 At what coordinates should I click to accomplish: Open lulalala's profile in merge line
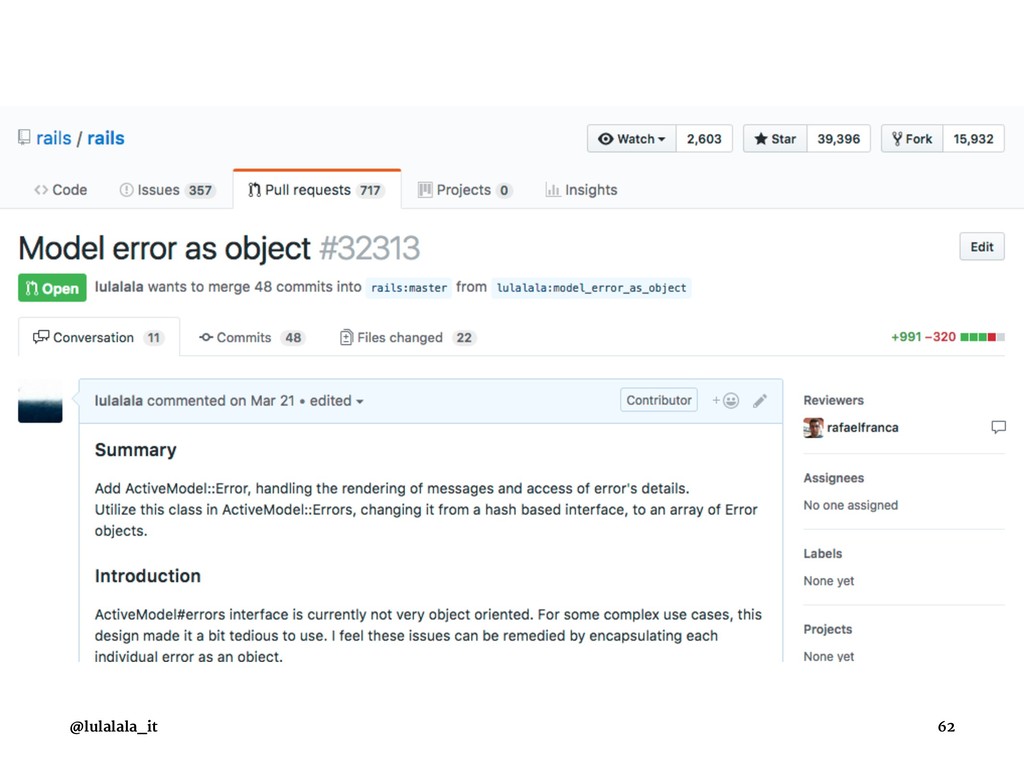pos(119,287)
